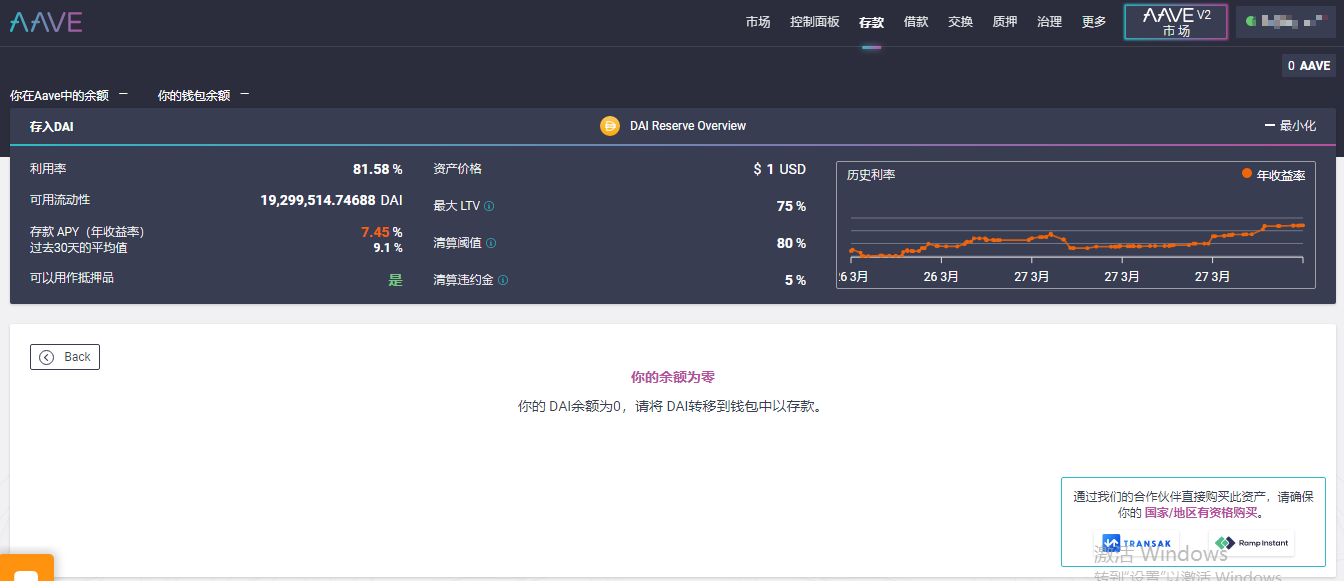Click the 你在Aave中的余额 label
1344x581 pixels.
[x=59, y=96]
